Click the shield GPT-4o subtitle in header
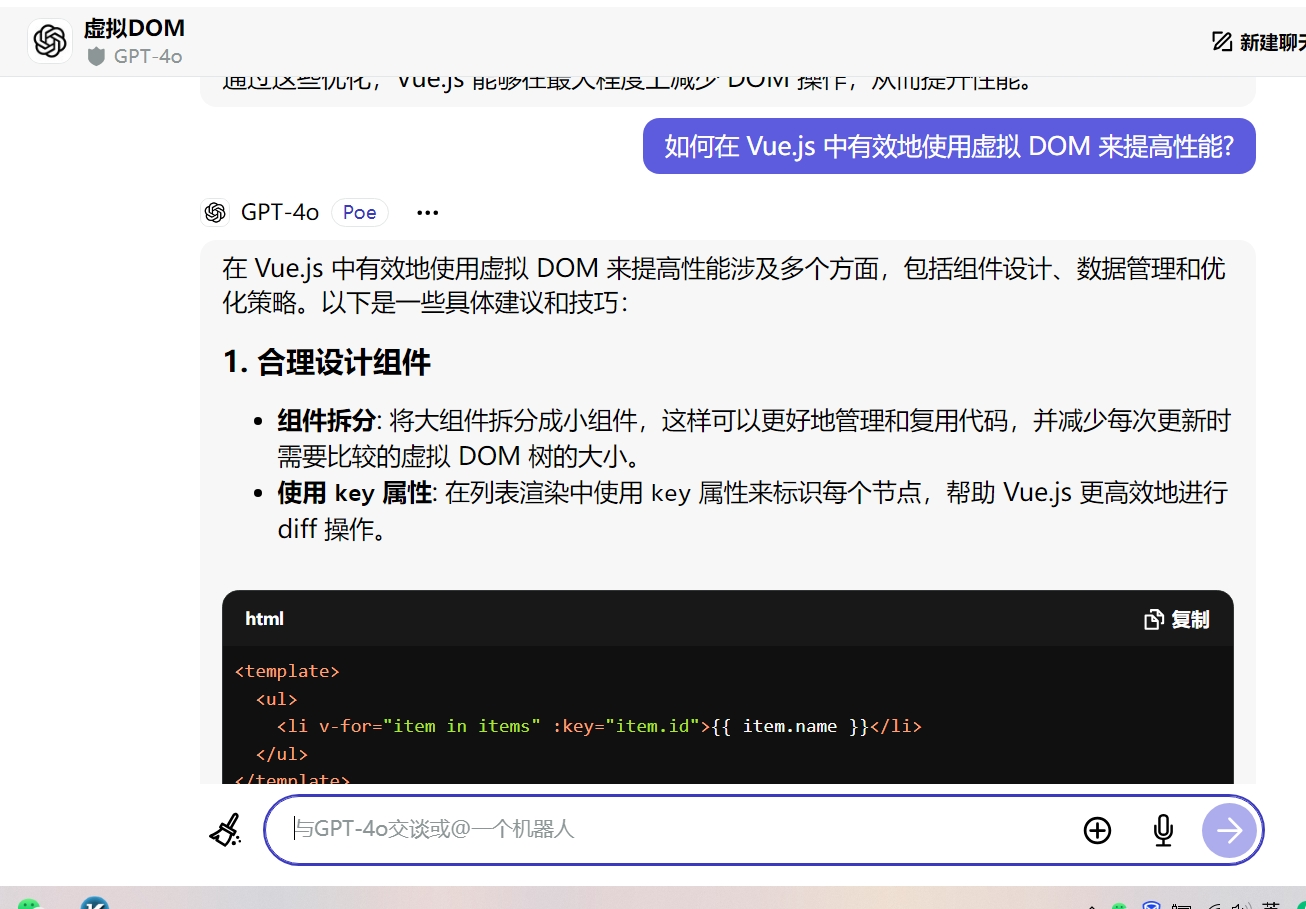The height and width of the screenshot is (909, 1306). pyautogui.click(x=136, y=57)
